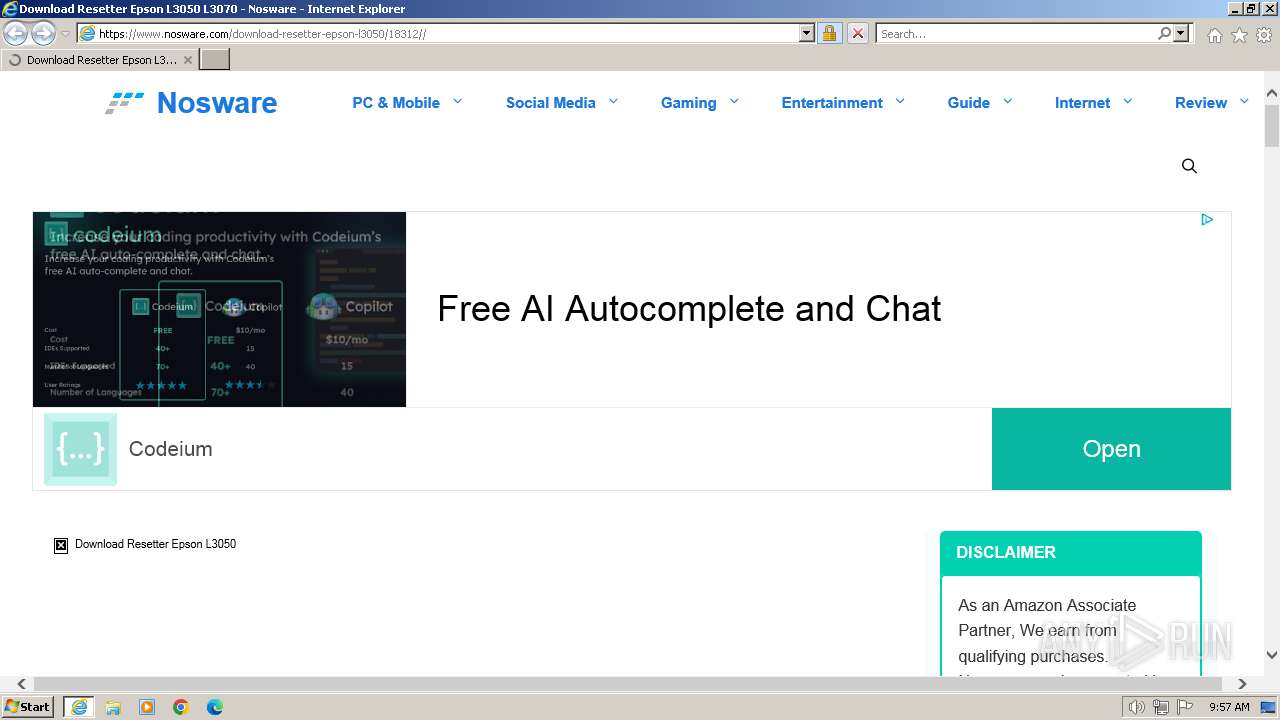Viewport: 1280px width, 720px height.
Task: Expand the address bar autocomplete dropdown
Action: click(807, 33)
